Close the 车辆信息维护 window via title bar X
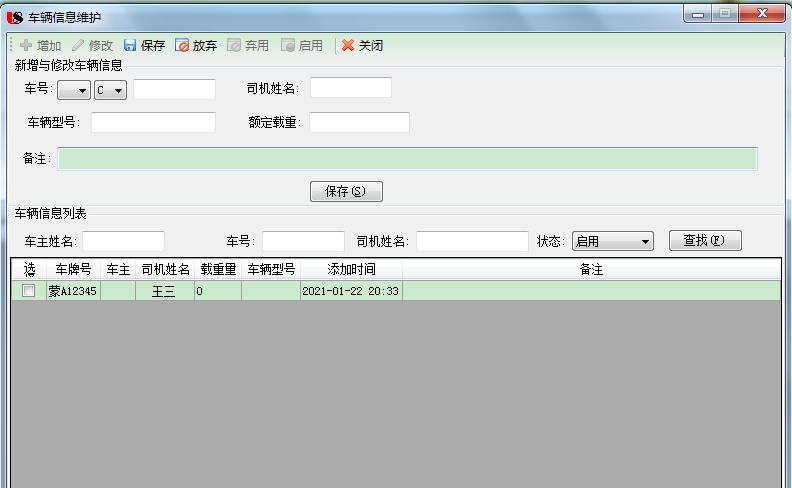 pyautogui.click(x=762, y=14)
